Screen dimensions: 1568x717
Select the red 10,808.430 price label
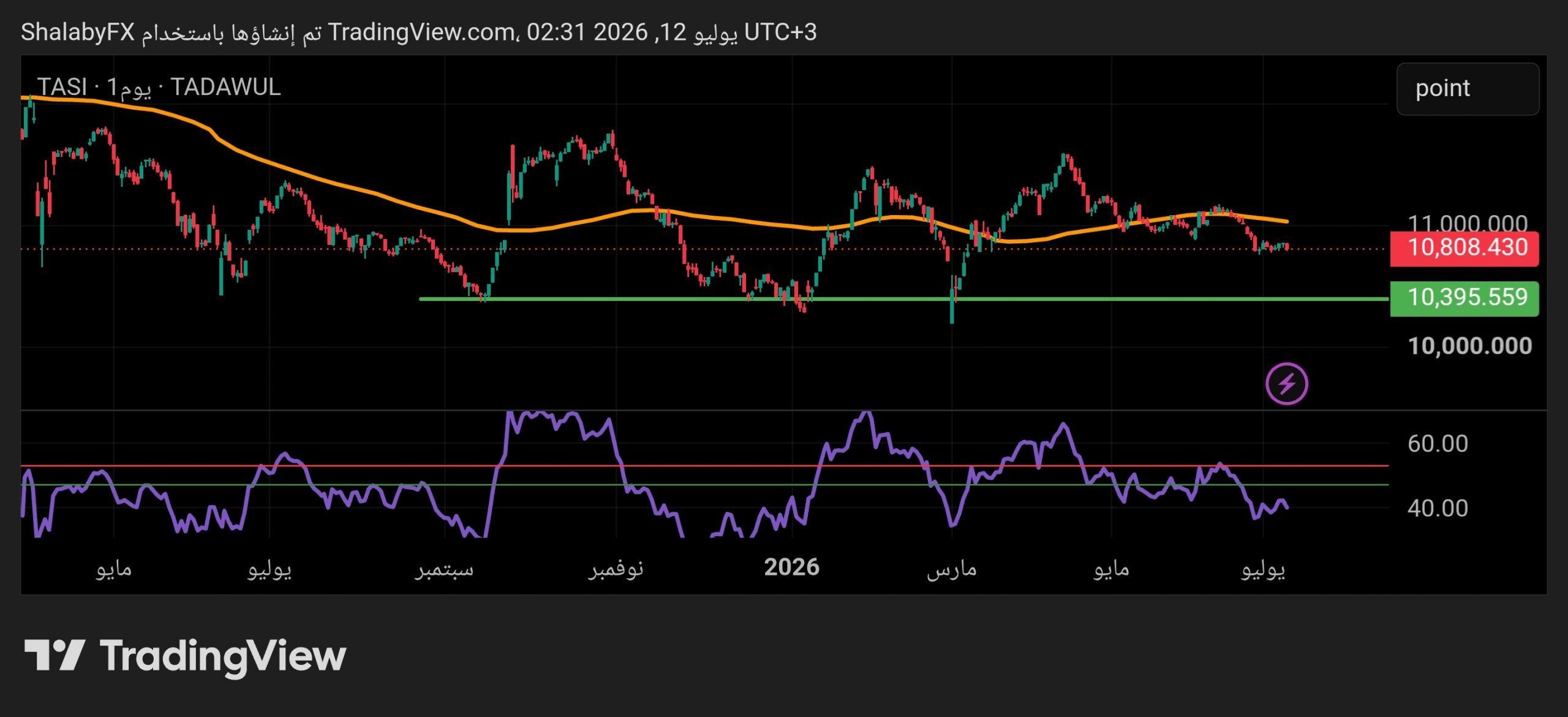[1464, 248]
